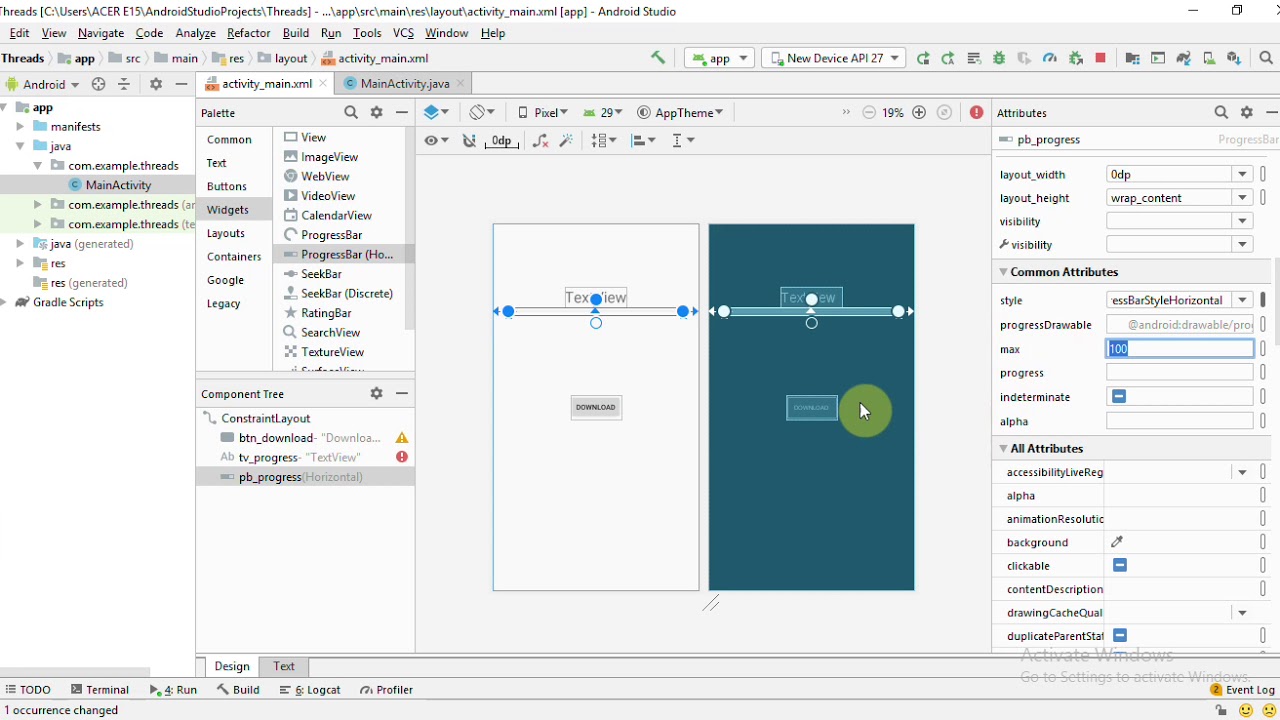This screenshot has height=720, width=1280.
Task: Open the AppTheme dropdown
Action: [x=680, y=113]
